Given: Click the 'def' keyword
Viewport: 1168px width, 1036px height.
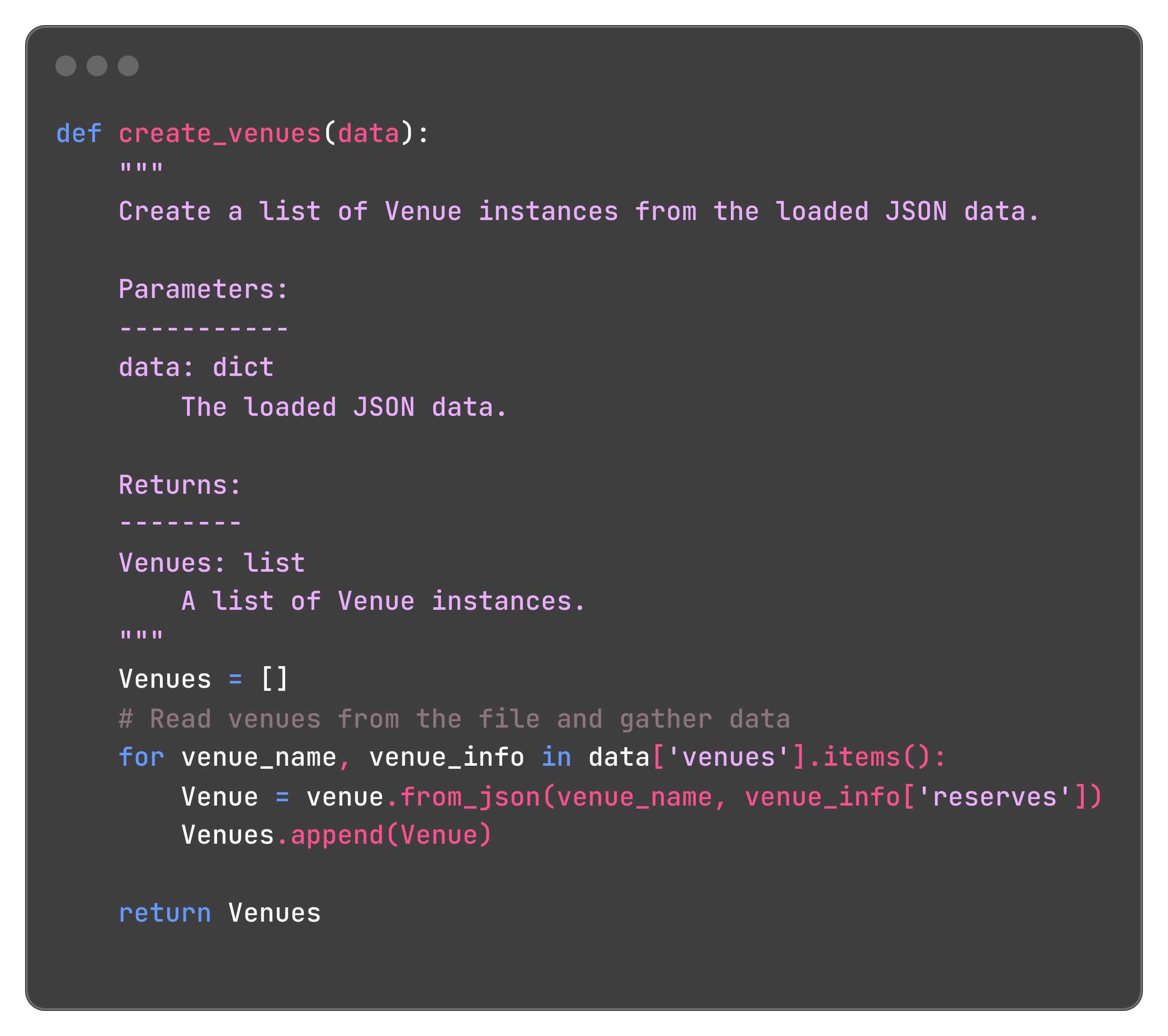Looking at the screenshot, I should [x=79, y=134].
